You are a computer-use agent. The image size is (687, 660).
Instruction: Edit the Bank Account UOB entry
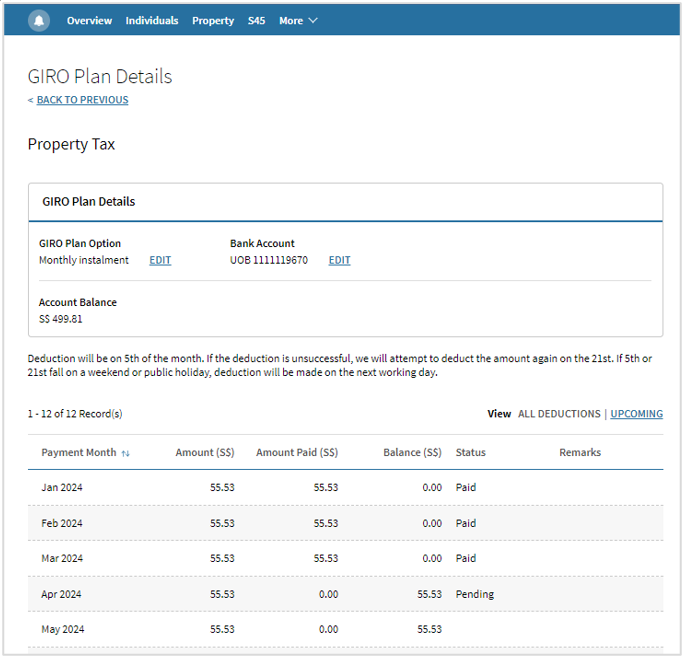pos(340,260)
